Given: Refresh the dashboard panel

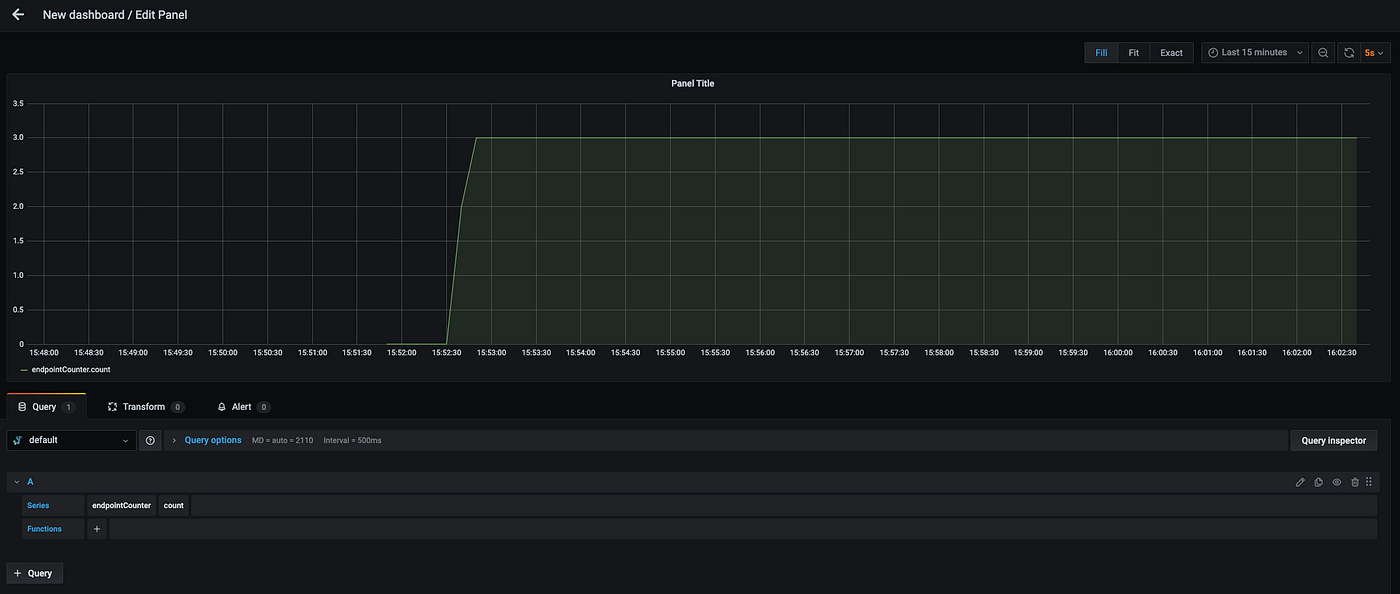Looking at the screenshot, I should pos(1349,52).
